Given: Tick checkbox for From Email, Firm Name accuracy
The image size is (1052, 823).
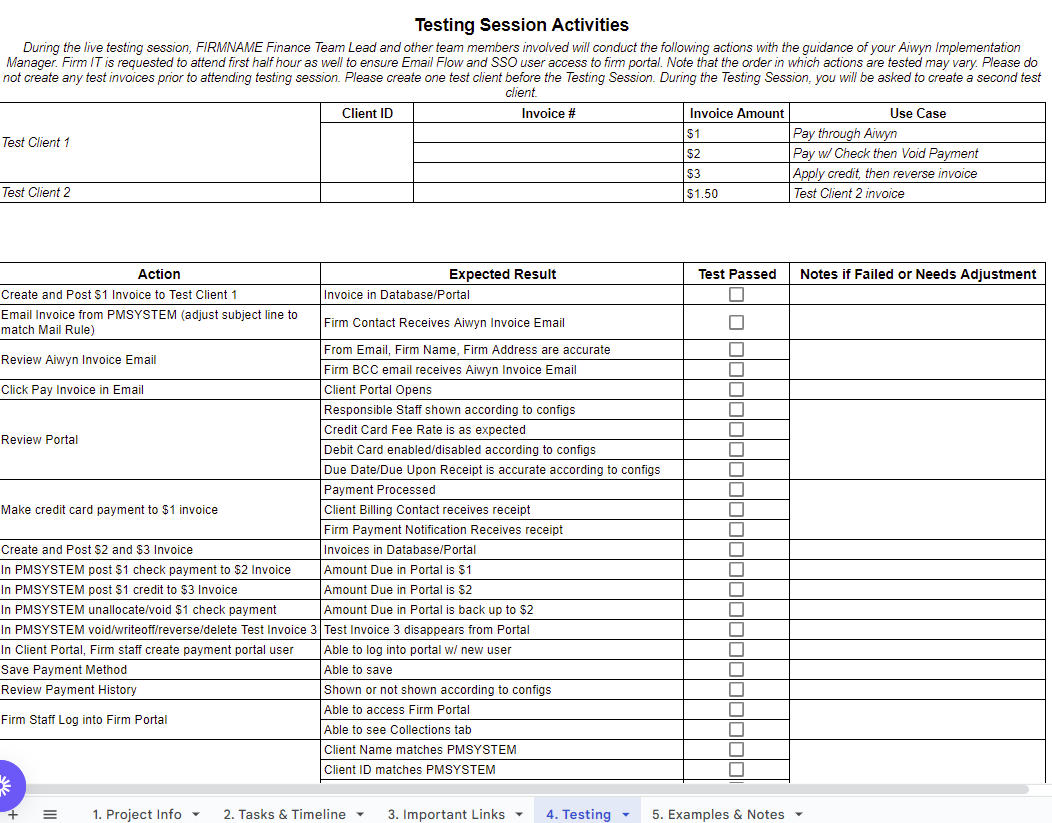Looking at the screenshot, I should 736,349.
